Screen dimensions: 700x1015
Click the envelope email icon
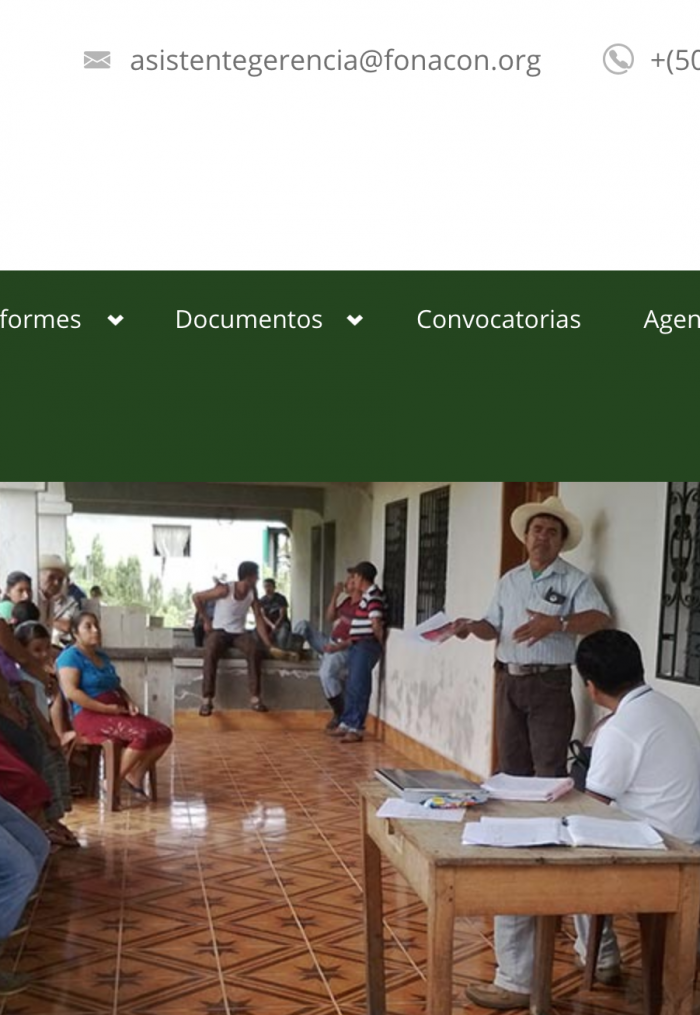pyautogui.click(x=97, y=60)
